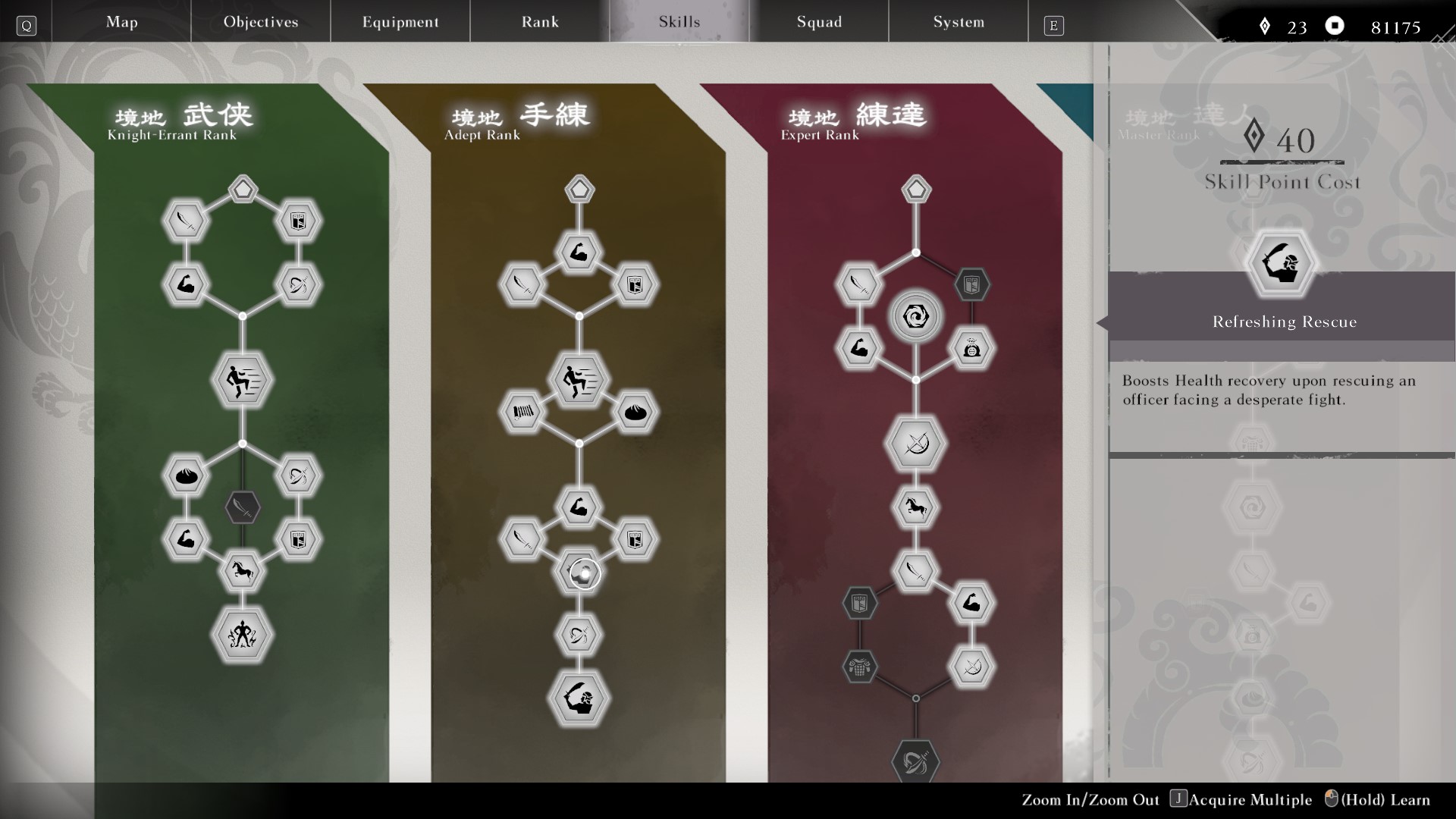Select the locked shield node beside Expert's swirl
1456x819 pixels.
coord(971,285)
